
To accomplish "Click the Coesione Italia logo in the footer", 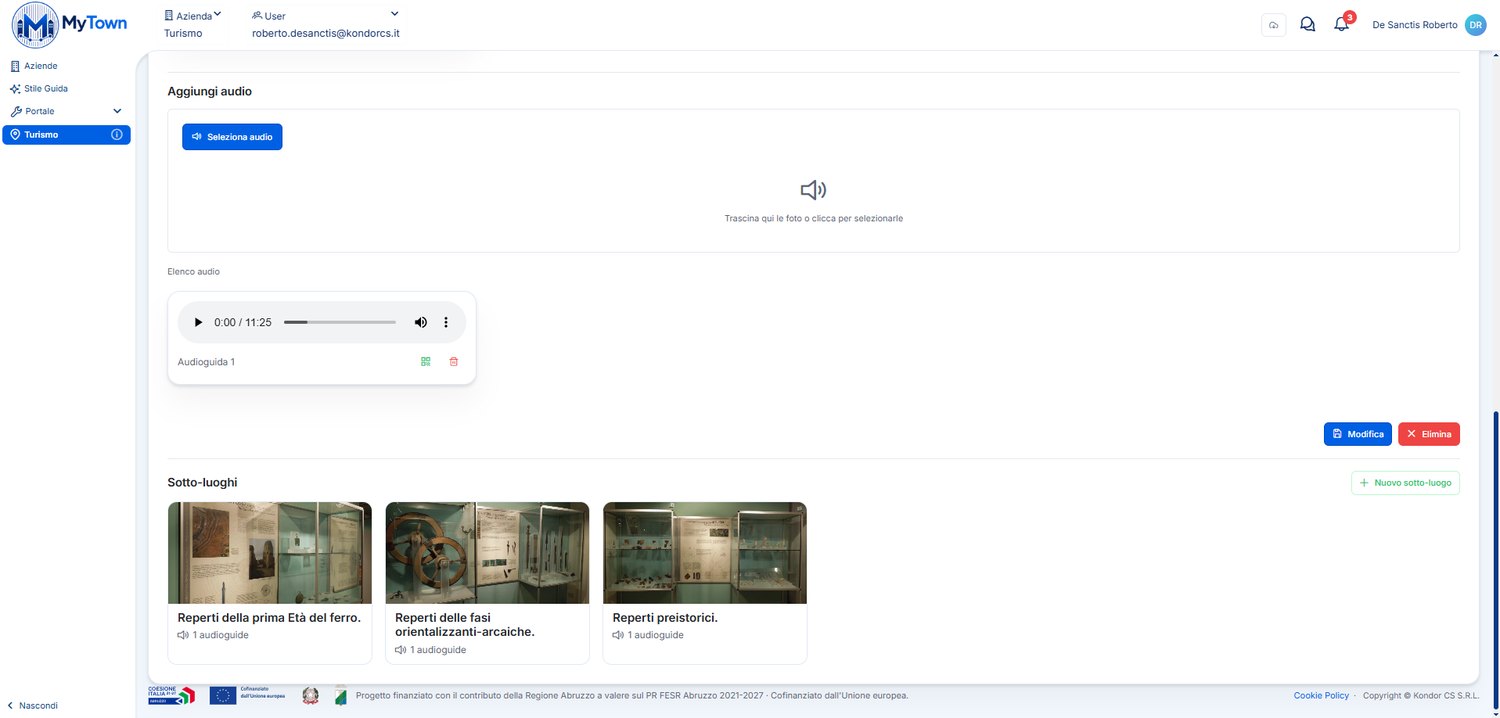I will 172,695.
